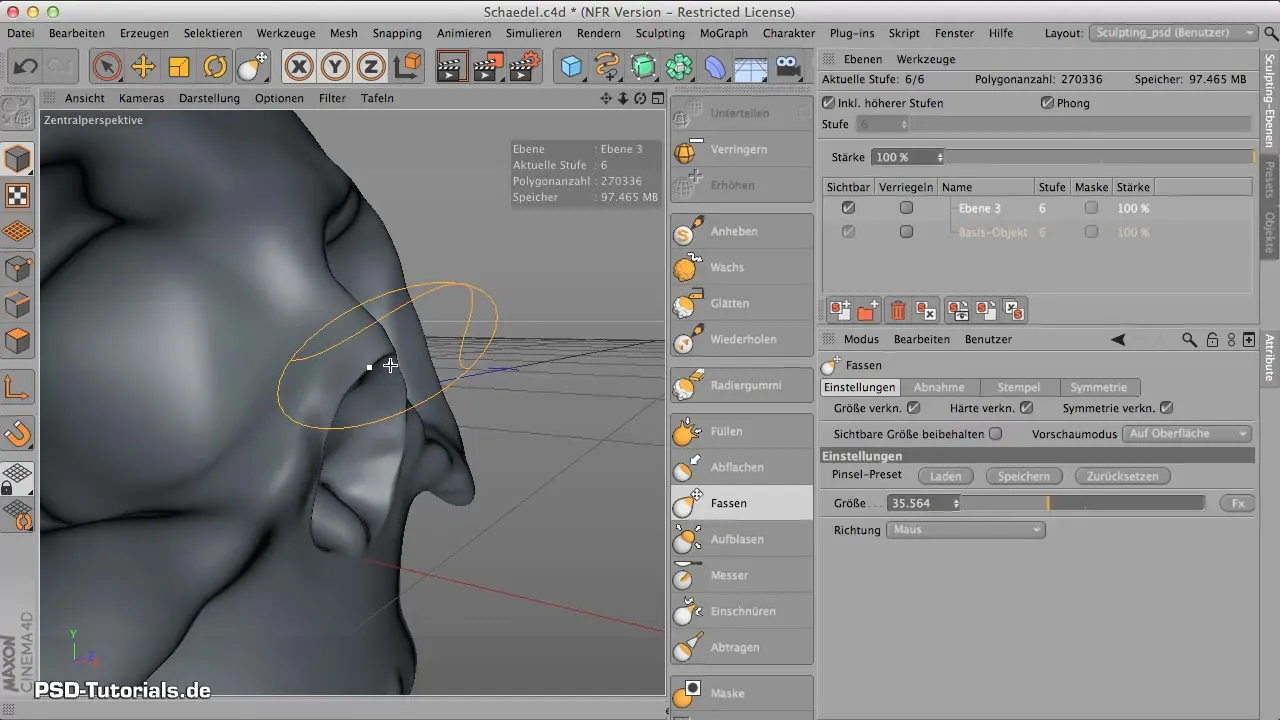
Task: Select the Wachs sculpt brush
Action: 742,267
